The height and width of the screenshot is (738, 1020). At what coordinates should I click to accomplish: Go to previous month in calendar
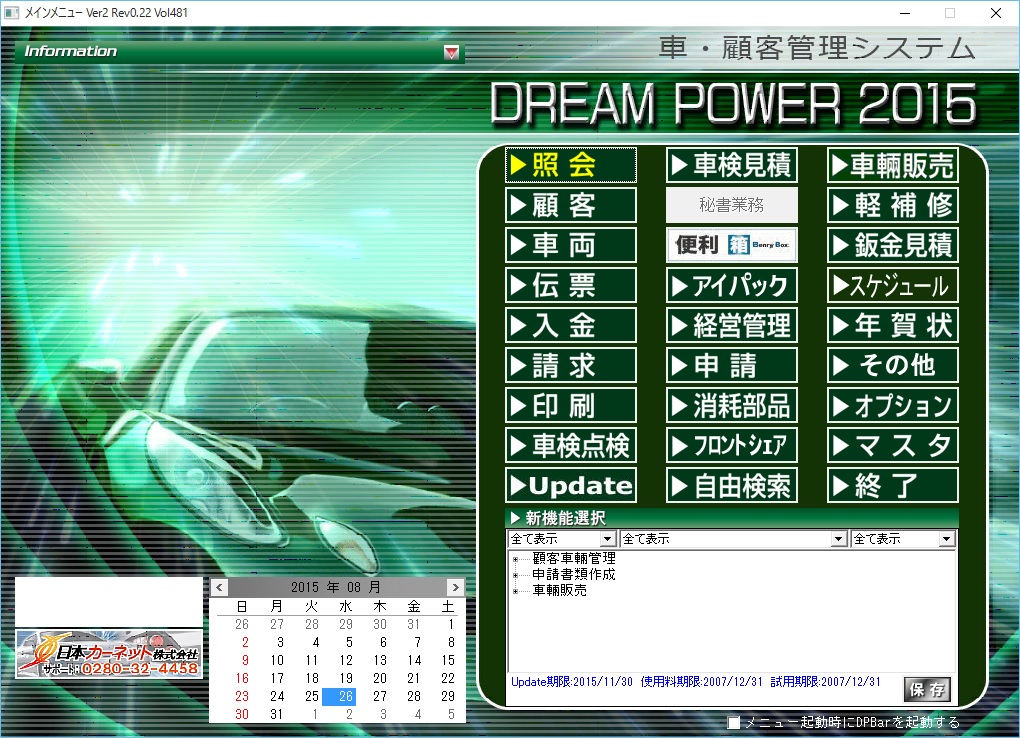(219, 587)
